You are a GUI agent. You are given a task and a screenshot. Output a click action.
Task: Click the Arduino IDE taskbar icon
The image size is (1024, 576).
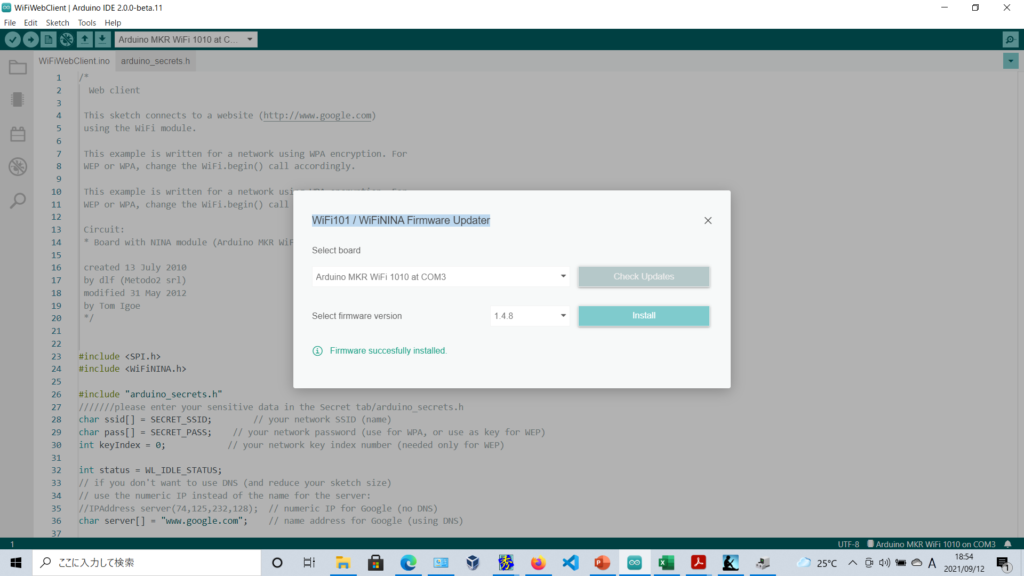[x=634, y=562]
